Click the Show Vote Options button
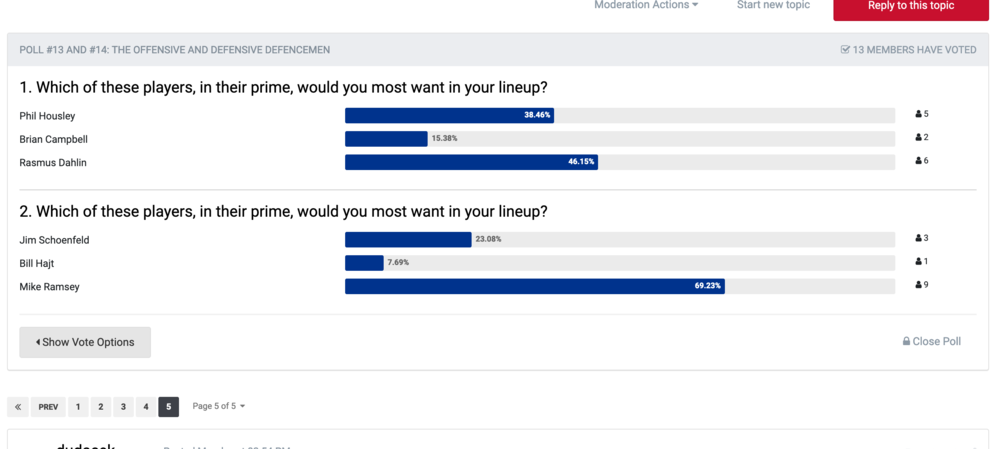The height and width of the screenshot is (449, 1000). coord(85,342)
